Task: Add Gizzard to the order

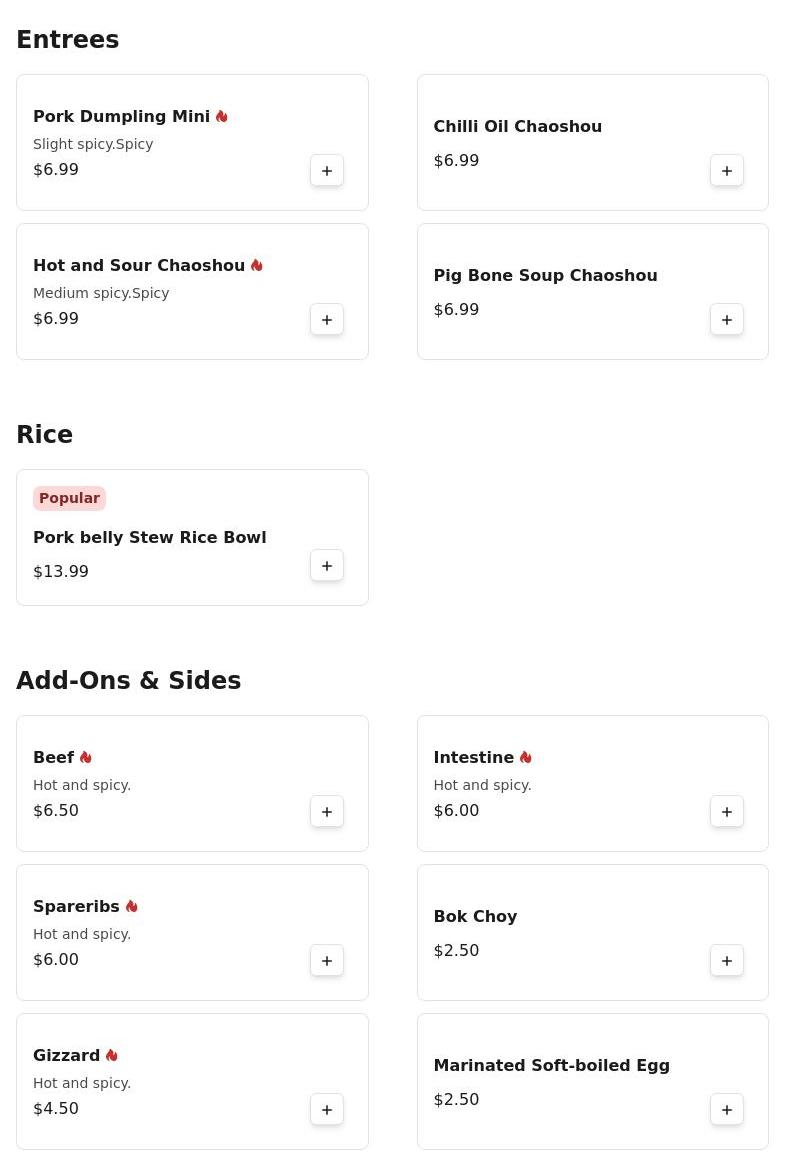Action: tap(327, 1110)
